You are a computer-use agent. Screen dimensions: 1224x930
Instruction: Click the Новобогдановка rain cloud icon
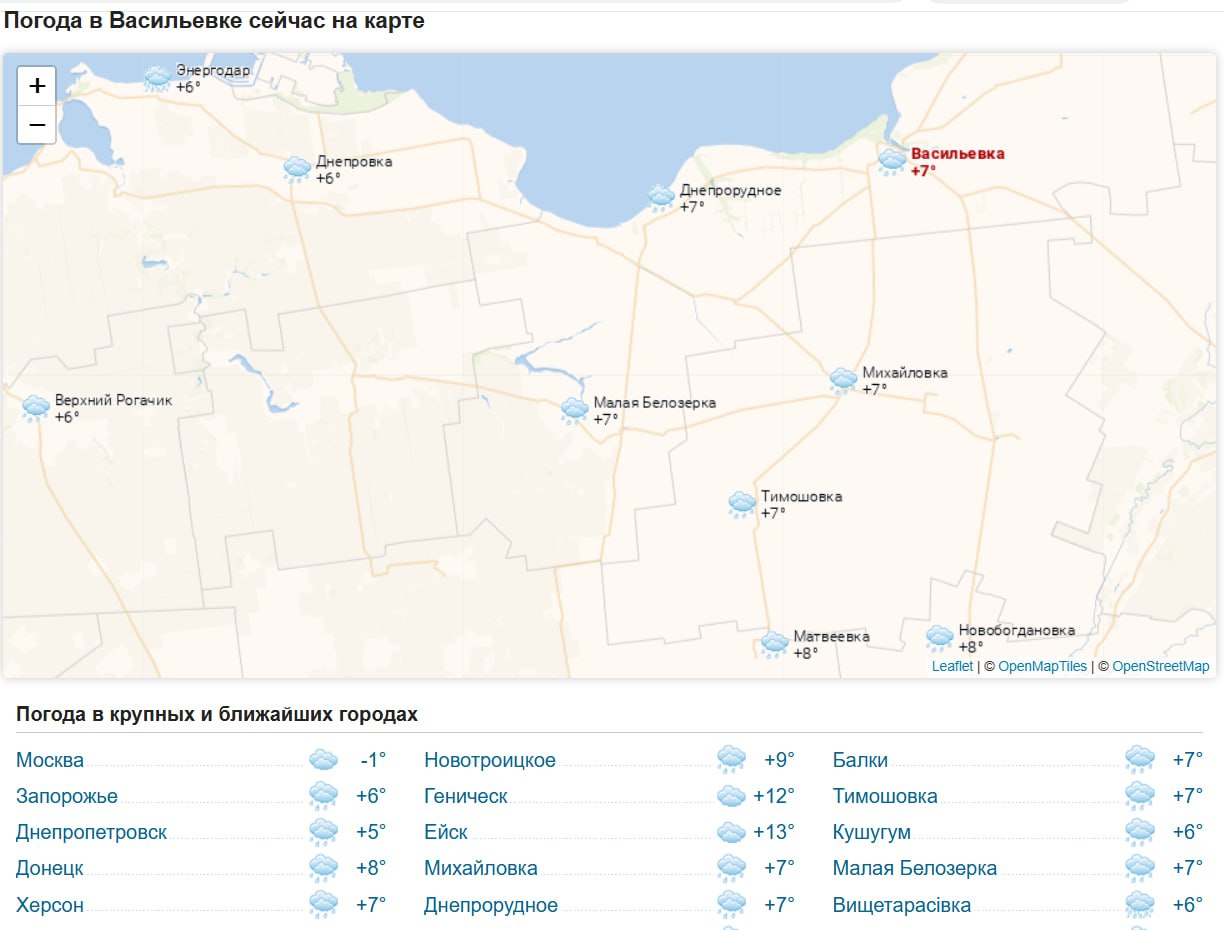click(x=939, y=638)
